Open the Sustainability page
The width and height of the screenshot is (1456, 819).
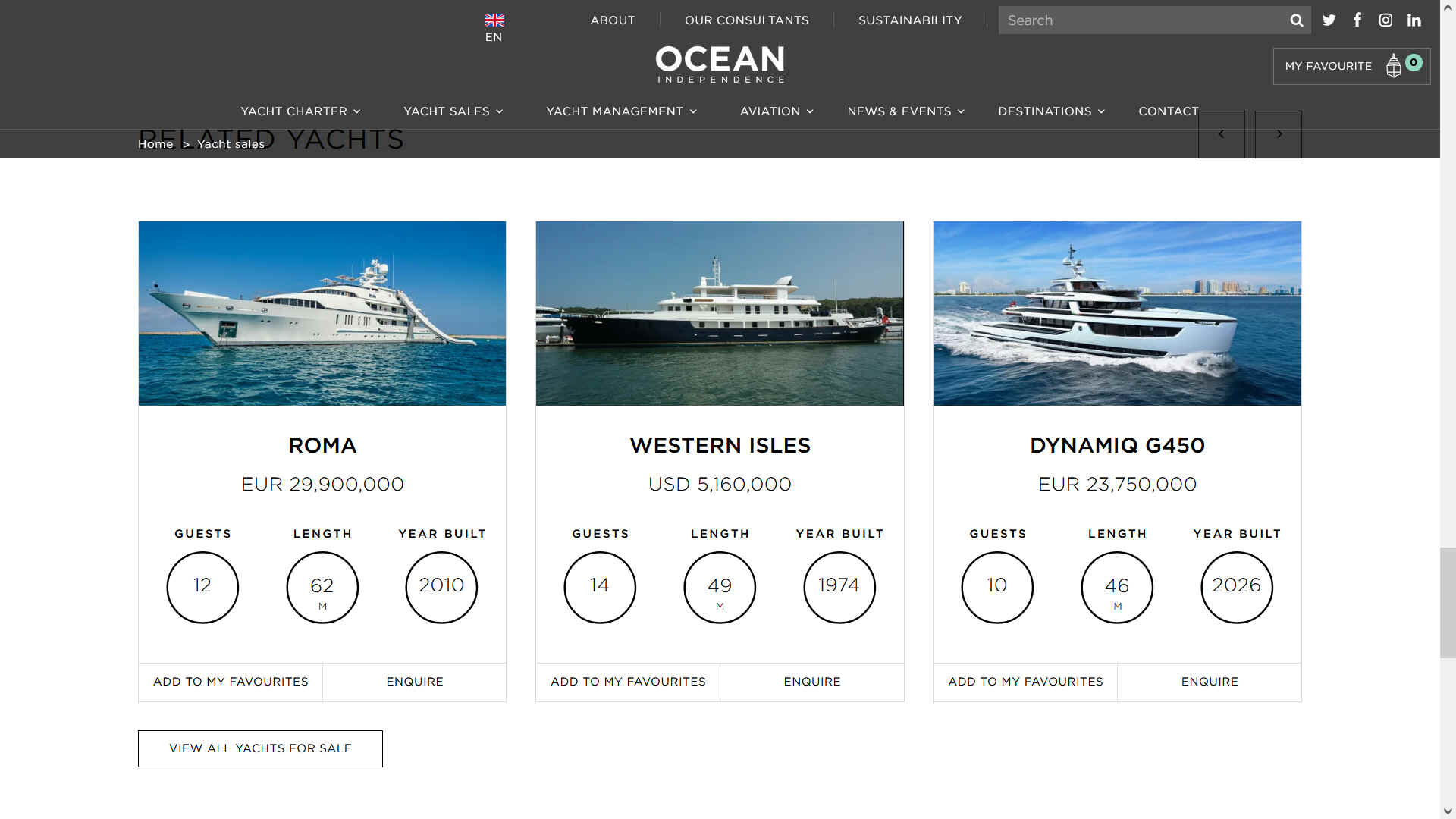tap(910, 20)
